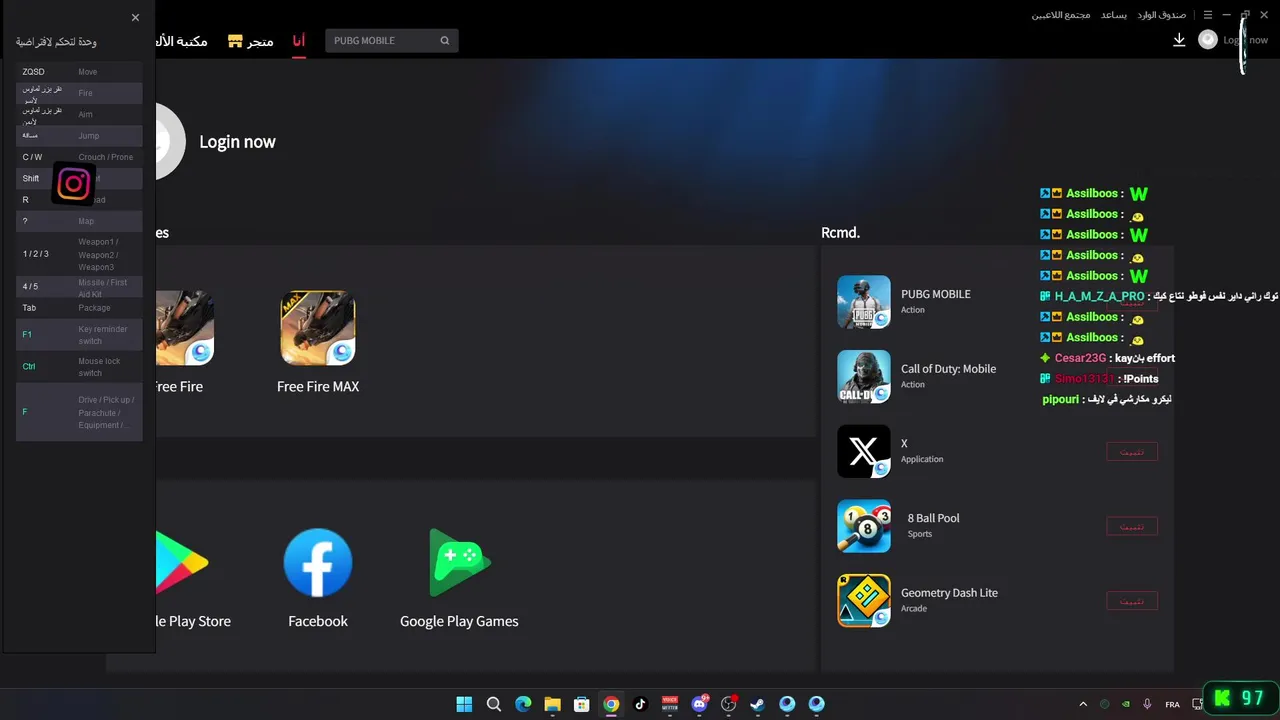Switch to Google Chrome on taskbar
1280x720 pixels.
tap(611, 704)
